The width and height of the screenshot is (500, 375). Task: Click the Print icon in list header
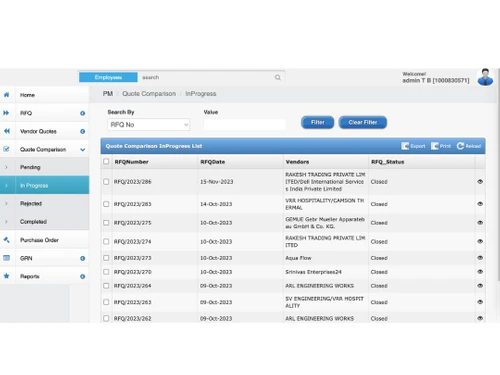(435, 146)
